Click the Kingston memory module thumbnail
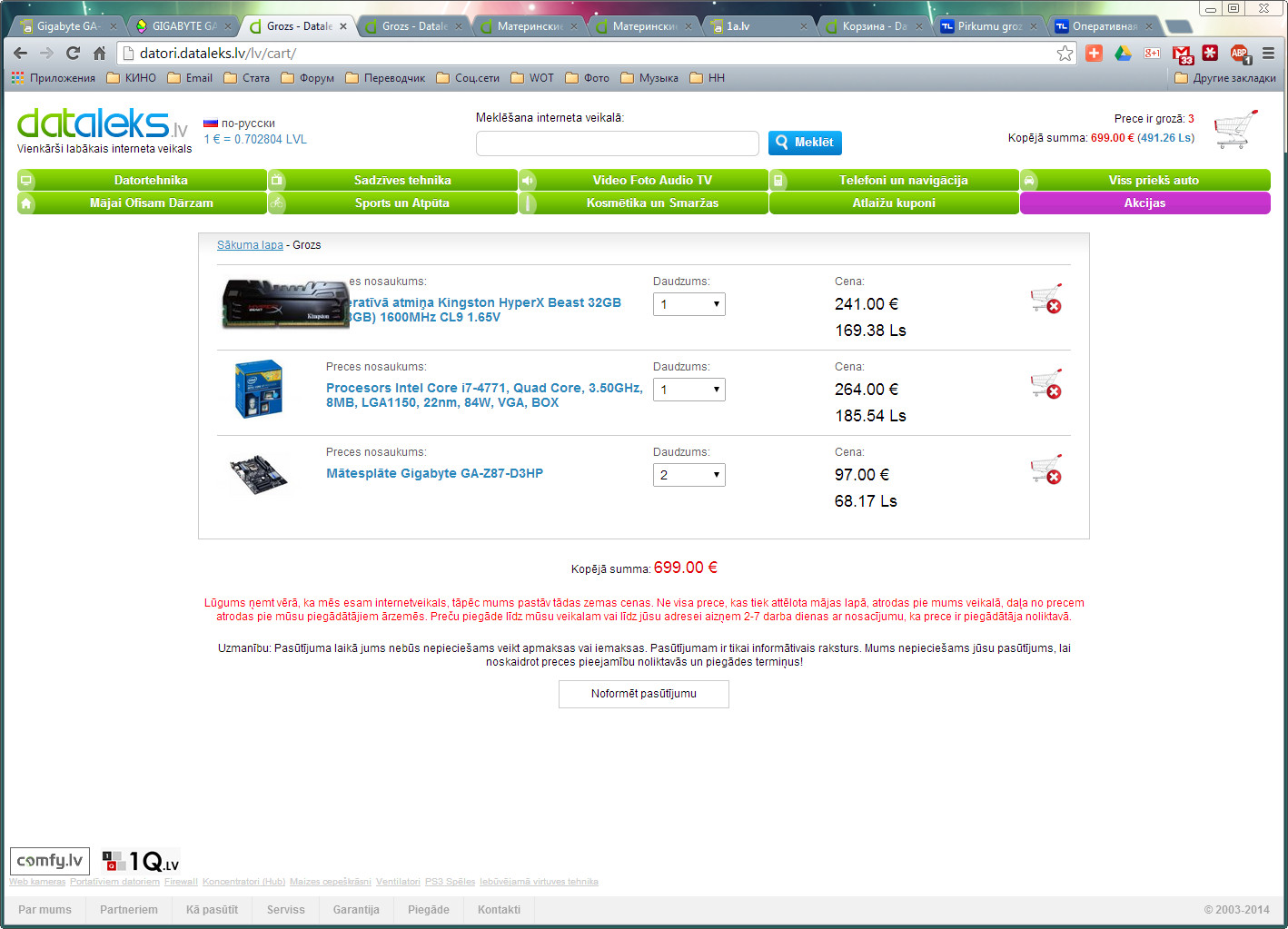 coord(285,303)
